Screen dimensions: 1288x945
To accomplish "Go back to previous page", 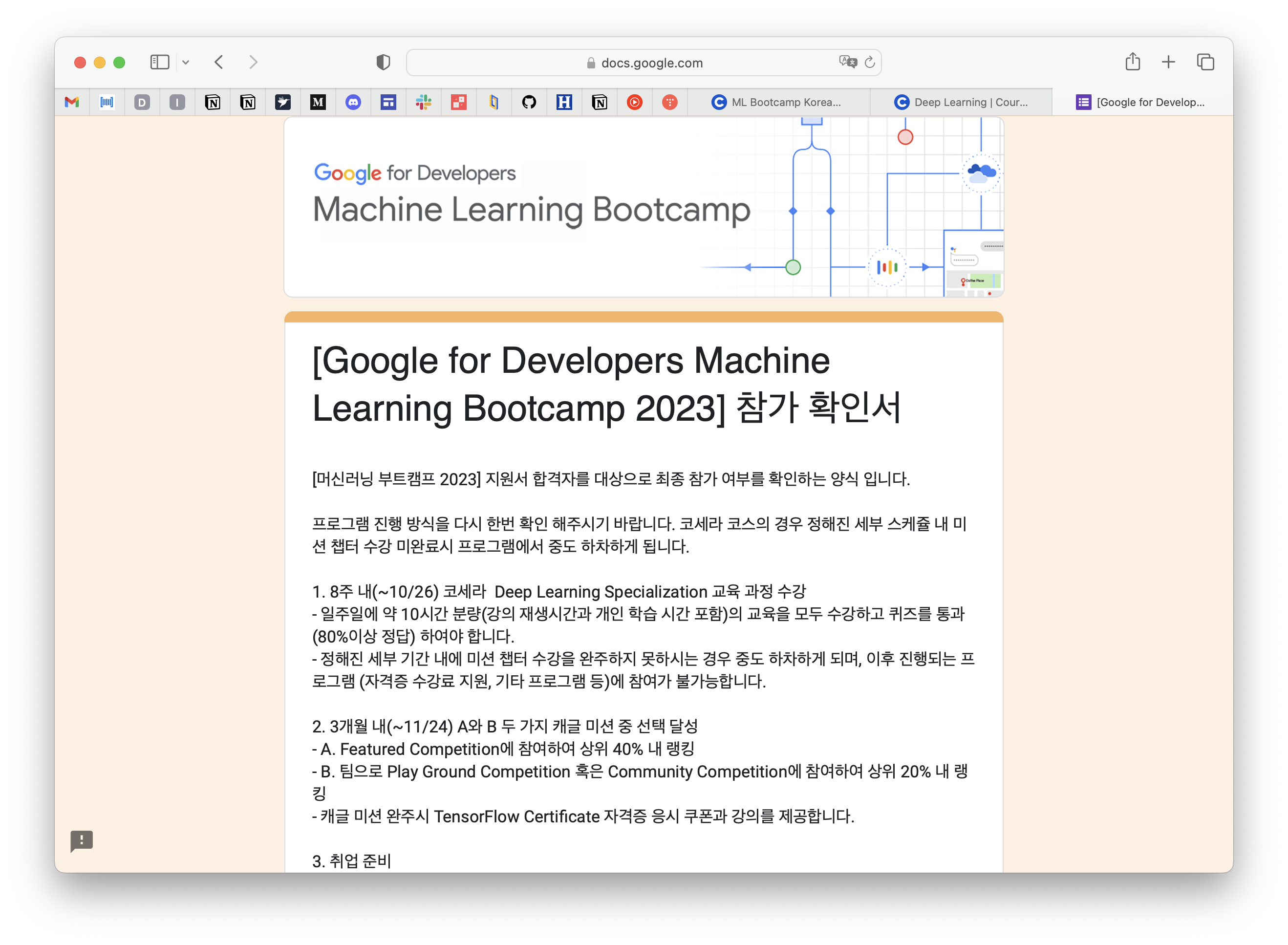I will coord(219,62).
